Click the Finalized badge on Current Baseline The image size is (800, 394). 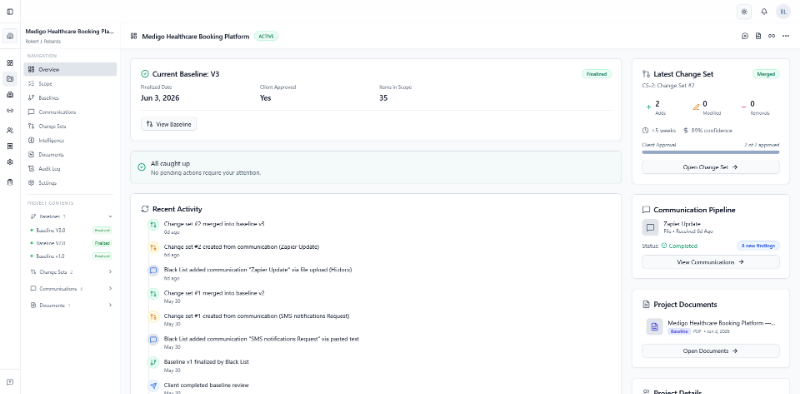[596, 74]
